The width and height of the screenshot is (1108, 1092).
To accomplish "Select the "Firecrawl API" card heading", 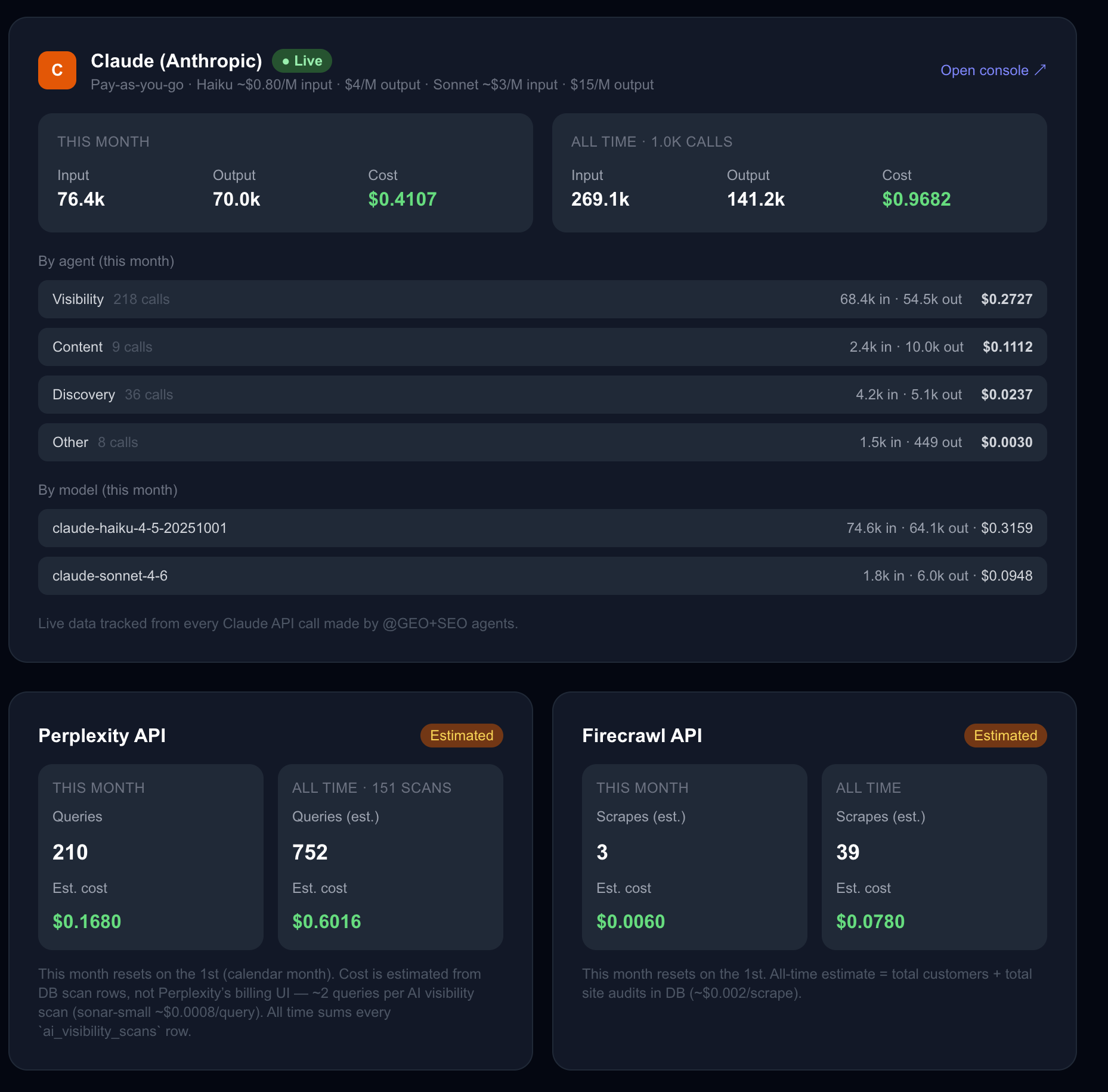I will pos(642,736).
